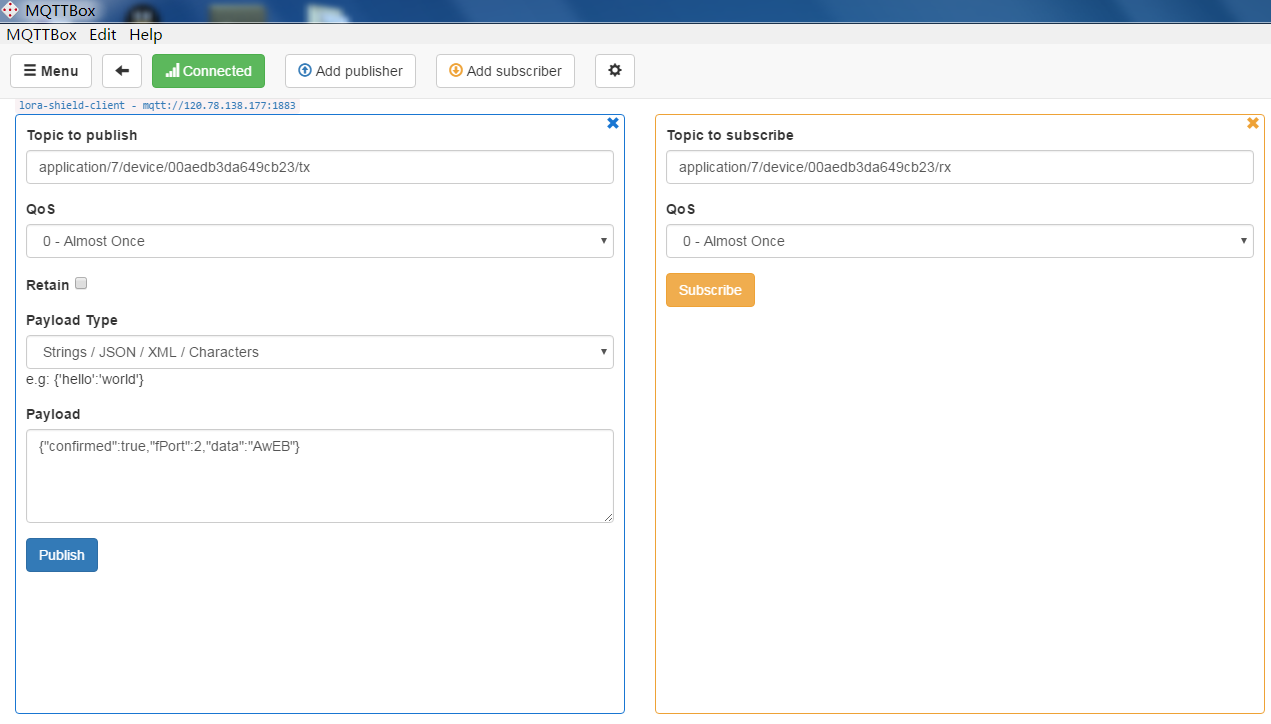Open the MQTTBox menu

point(42,34)
